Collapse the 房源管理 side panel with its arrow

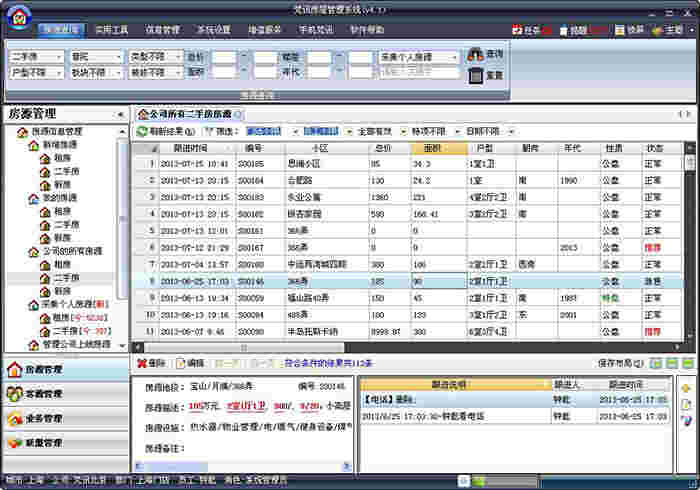120,115
